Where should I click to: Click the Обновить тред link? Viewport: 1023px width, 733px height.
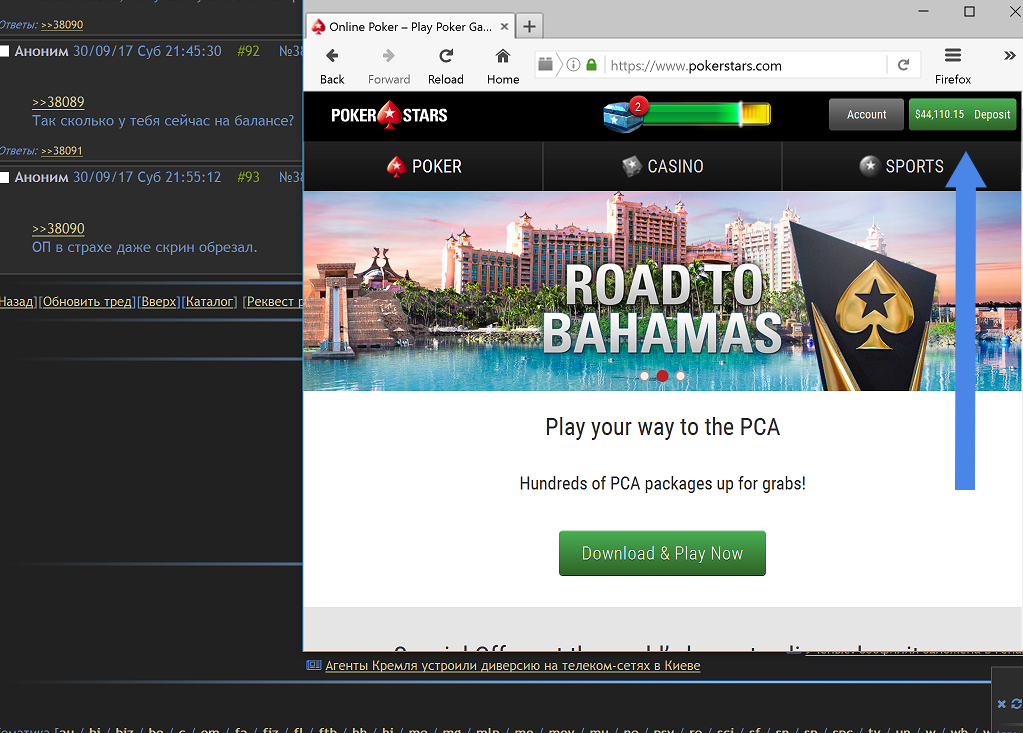pos(87,301)
